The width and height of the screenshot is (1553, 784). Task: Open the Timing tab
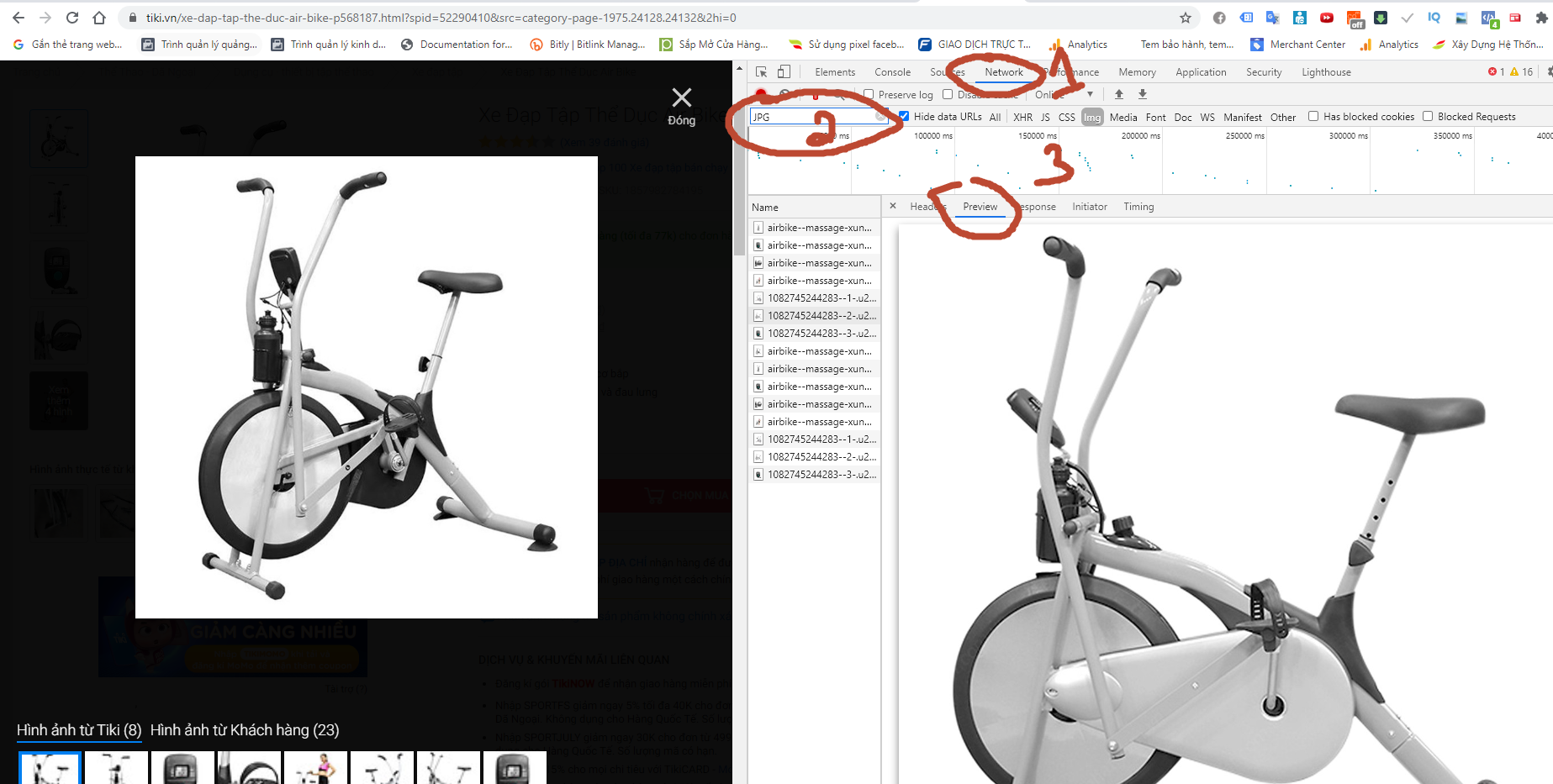click(x=1138, y=207)
